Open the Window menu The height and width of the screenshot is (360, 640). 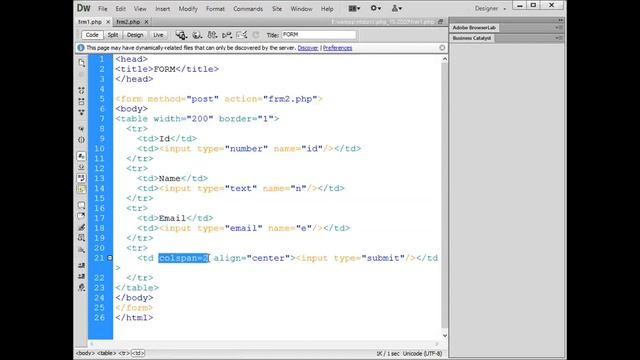click(301, 9)
